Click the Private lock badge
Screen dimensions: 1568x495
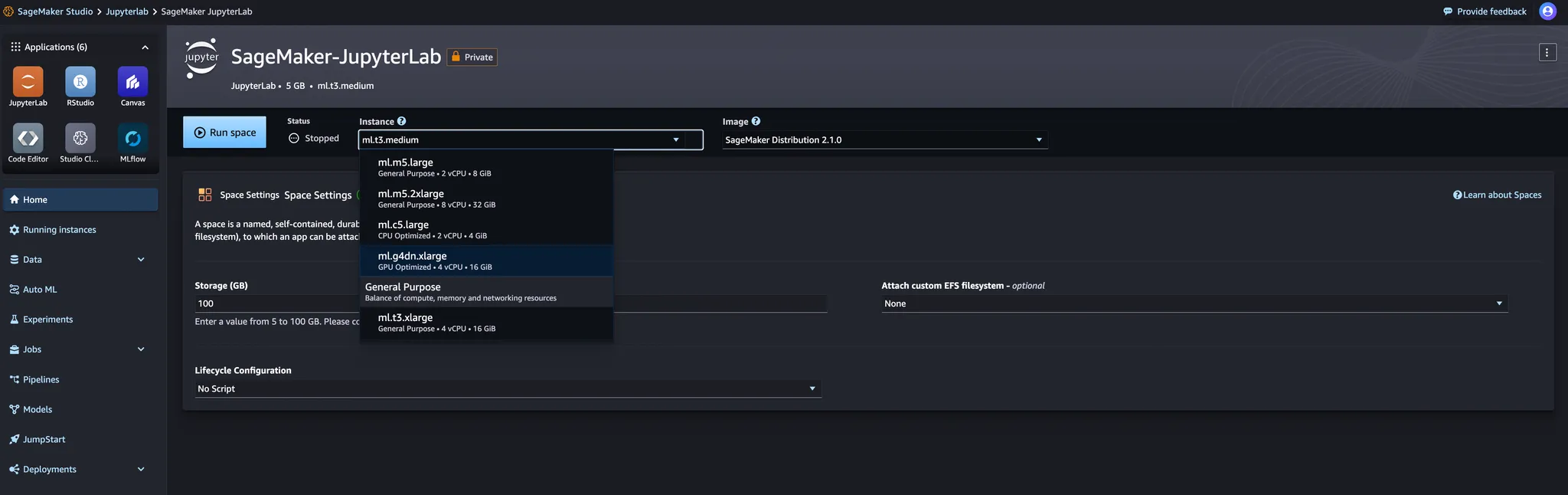pos(472,57)
